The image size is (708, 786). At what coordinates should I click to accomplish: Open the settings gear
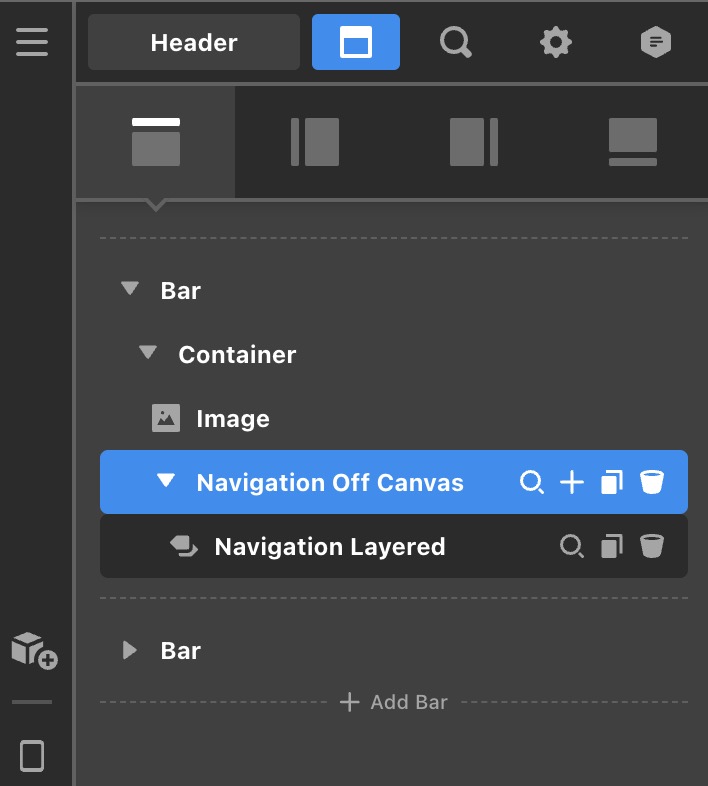click(555, 42)
